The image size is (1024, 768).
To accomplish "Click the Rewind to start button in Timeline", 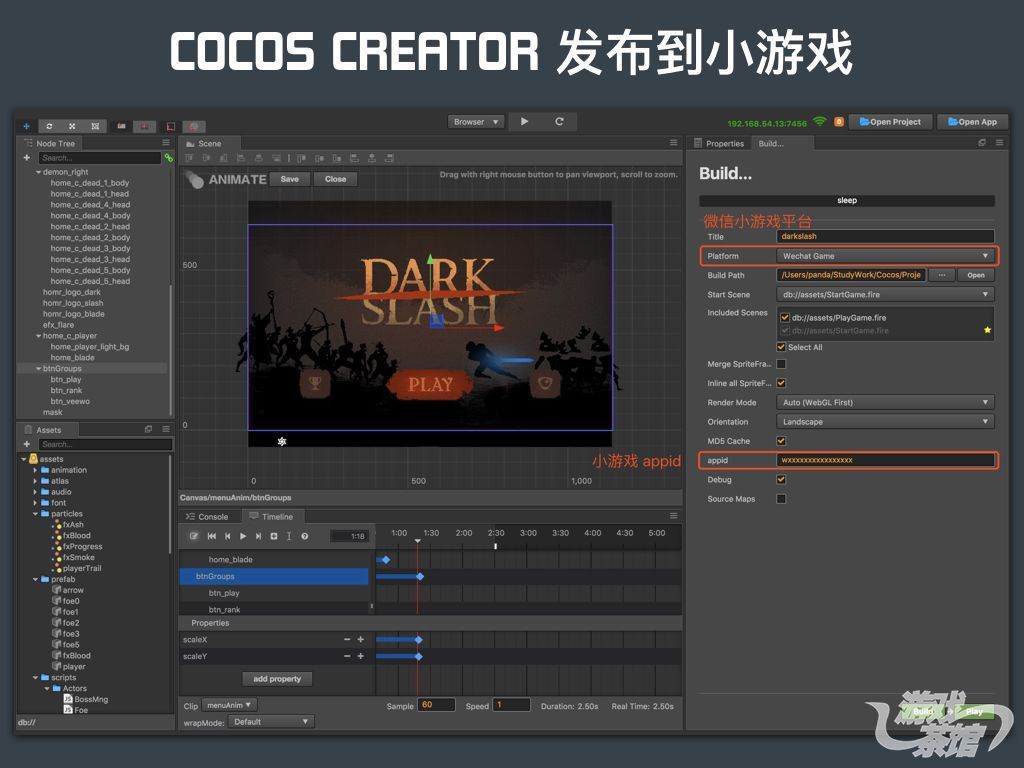I will (212, 536).
